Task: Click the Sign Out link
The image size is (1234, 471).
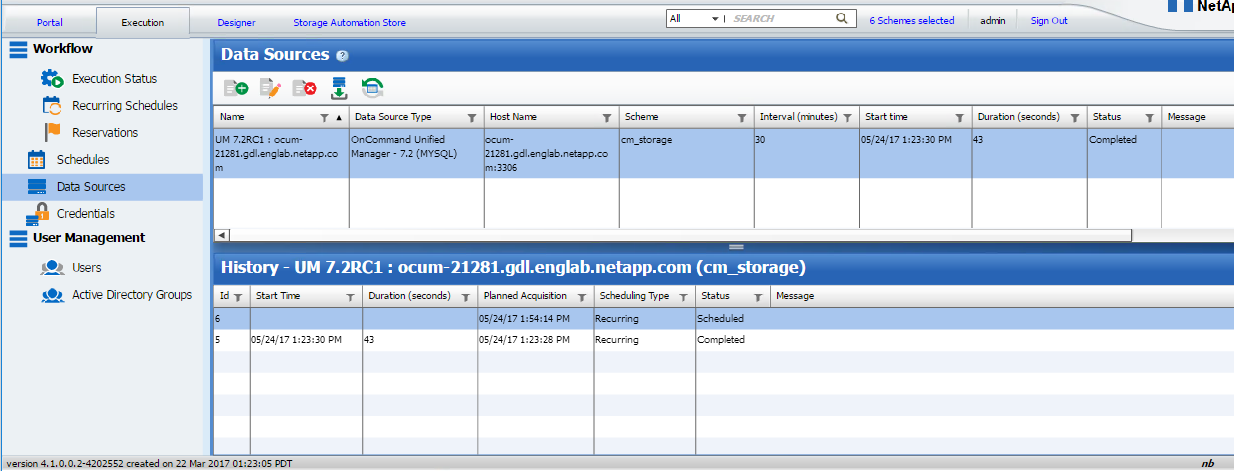Action: [1049, 20]
